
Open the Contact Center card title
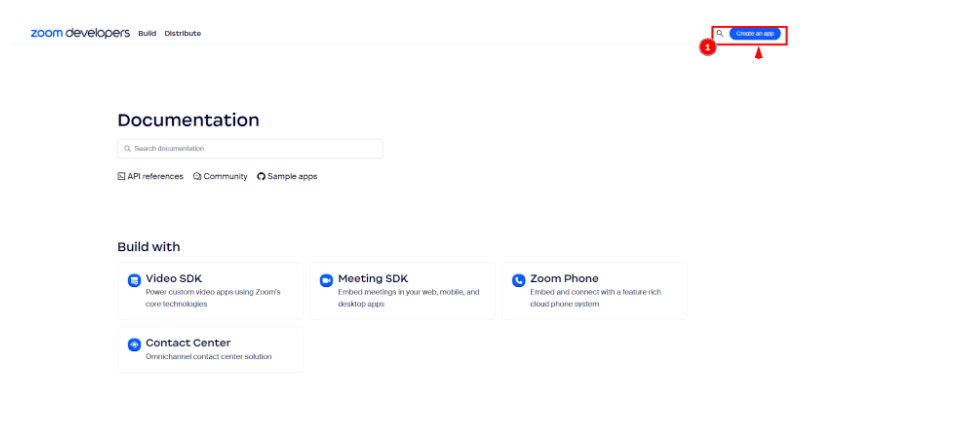[x=188, y=342]
